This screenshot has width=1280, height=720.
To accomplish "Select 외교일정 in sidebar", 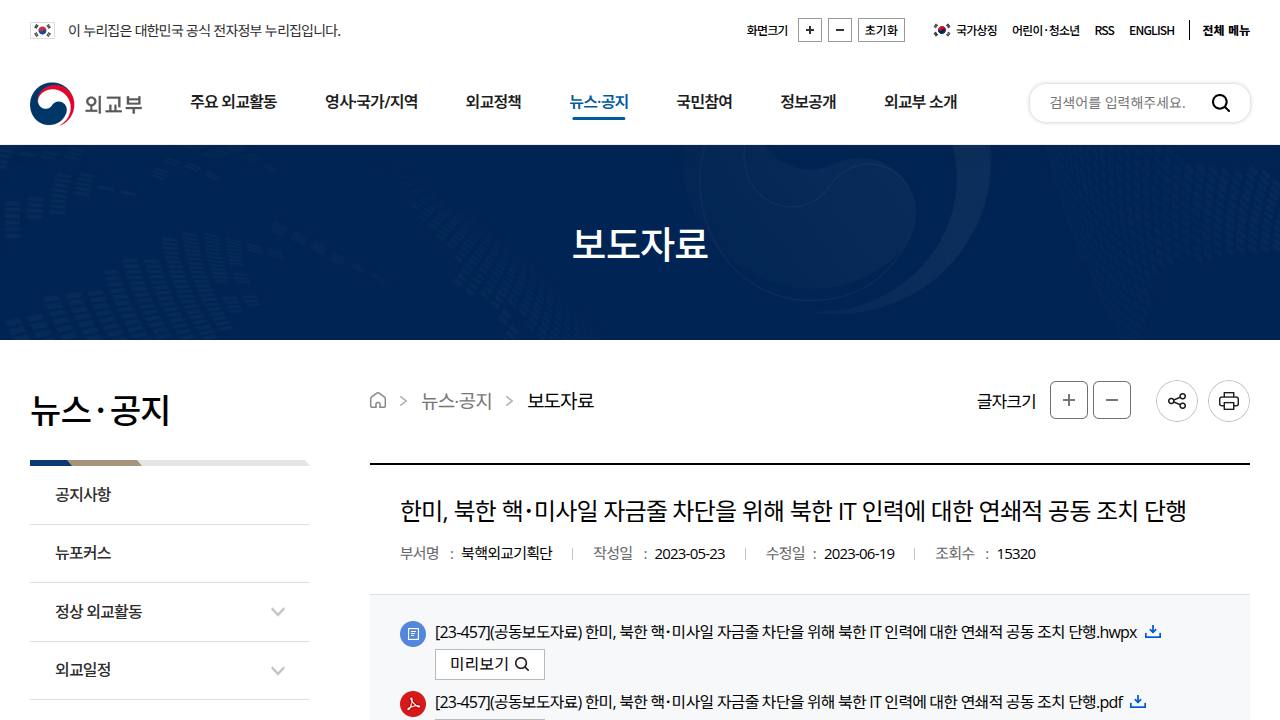I will coord(83,670).
